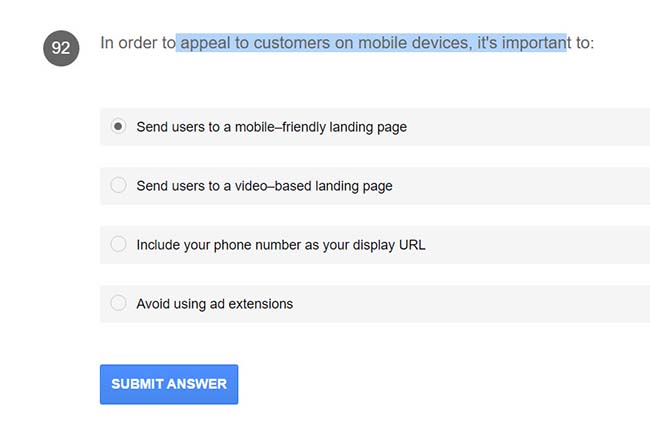
Task: Click the 'Send users to a mobile–friendly landing page' label text
Action: [271, 127]
